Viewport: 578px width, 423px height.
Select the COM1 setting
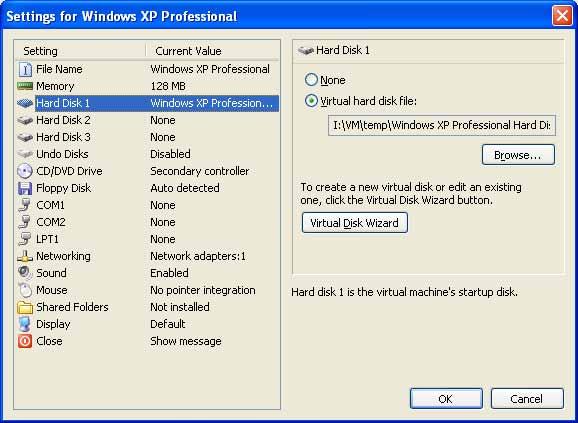pyautogui.click(x=147, y=205)
